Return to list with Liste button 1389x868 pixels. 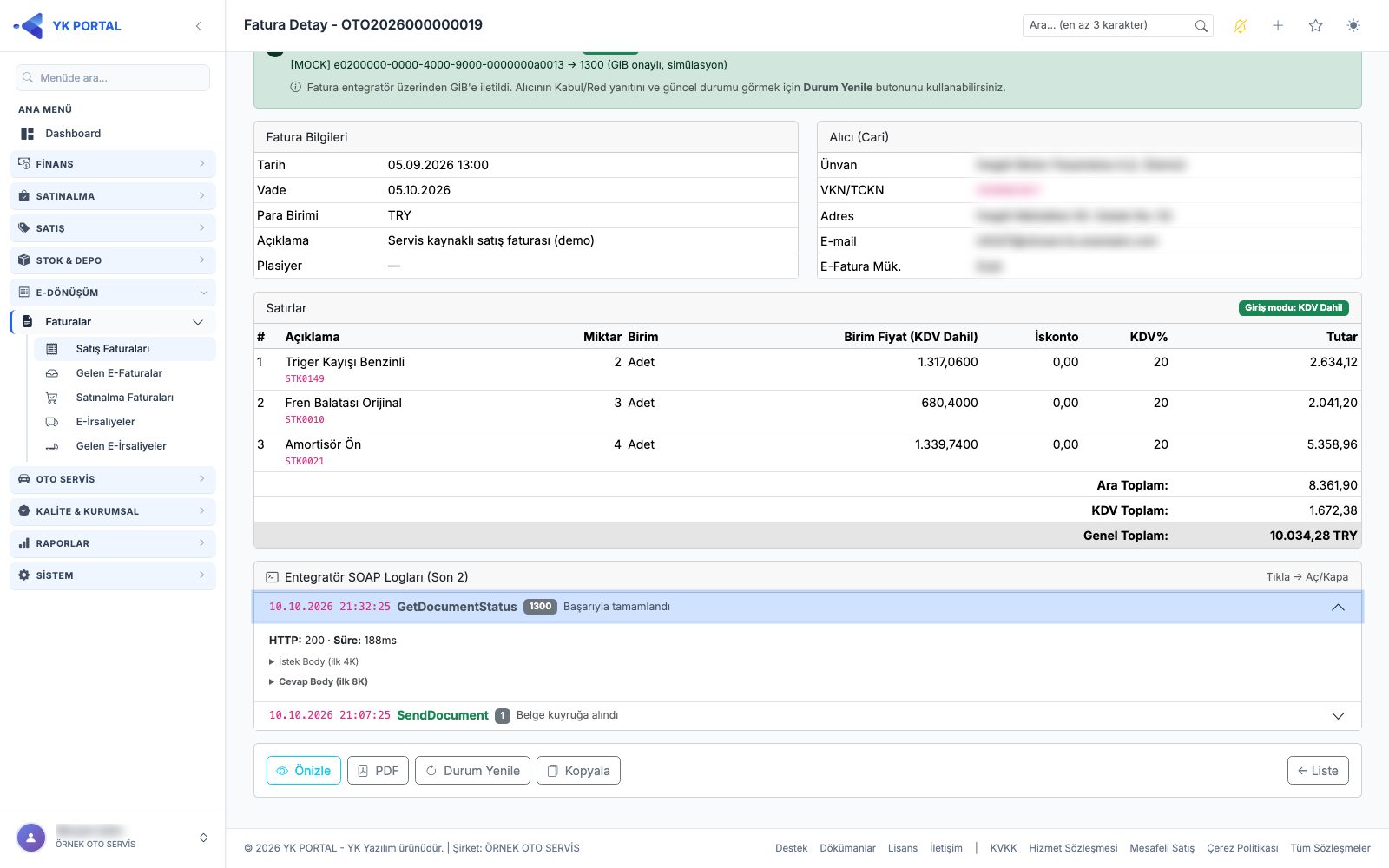pos(1318,771)
